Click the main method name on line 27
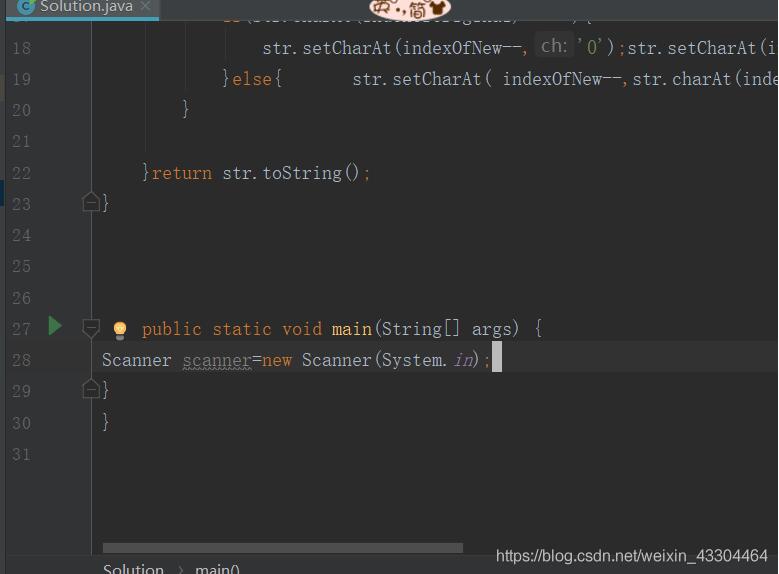 352,329
